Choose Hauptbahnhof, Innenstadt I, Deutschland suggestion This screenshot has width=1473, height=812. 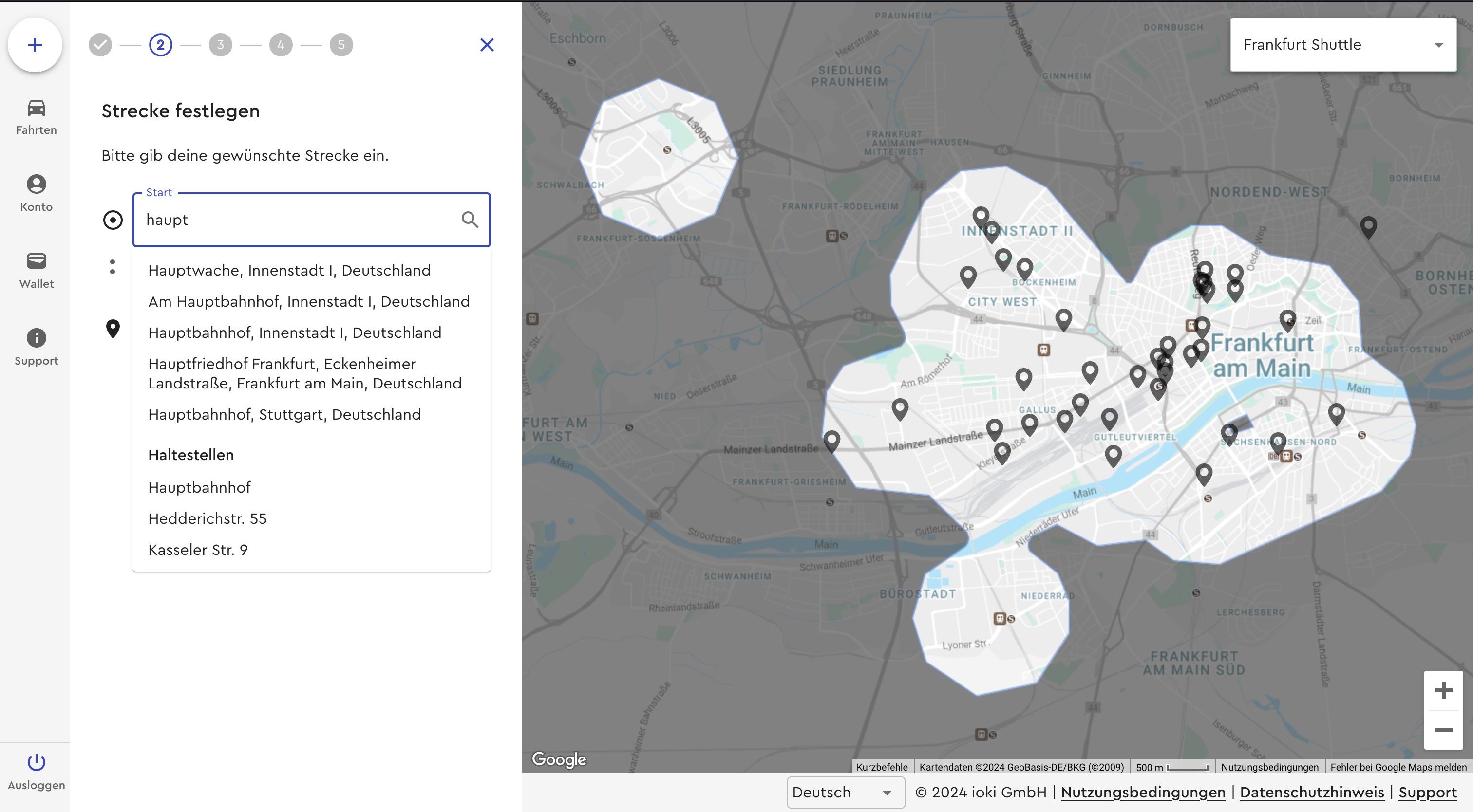[x=312, y=332]
